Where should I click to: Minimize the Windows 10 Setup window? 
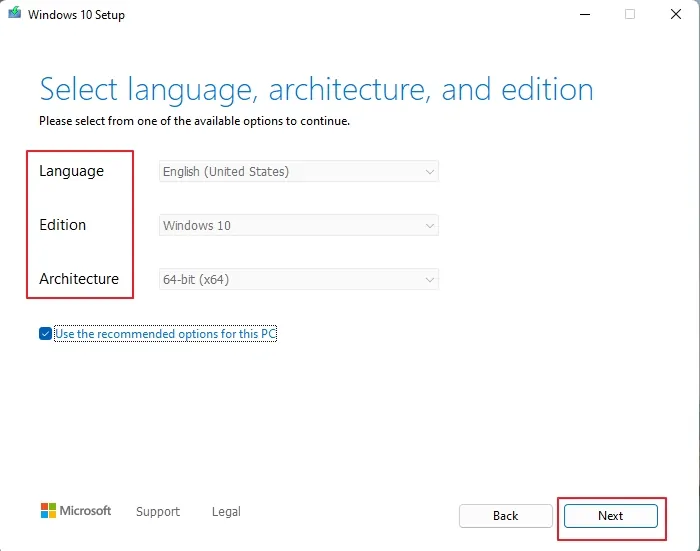(x=585, y=14)
